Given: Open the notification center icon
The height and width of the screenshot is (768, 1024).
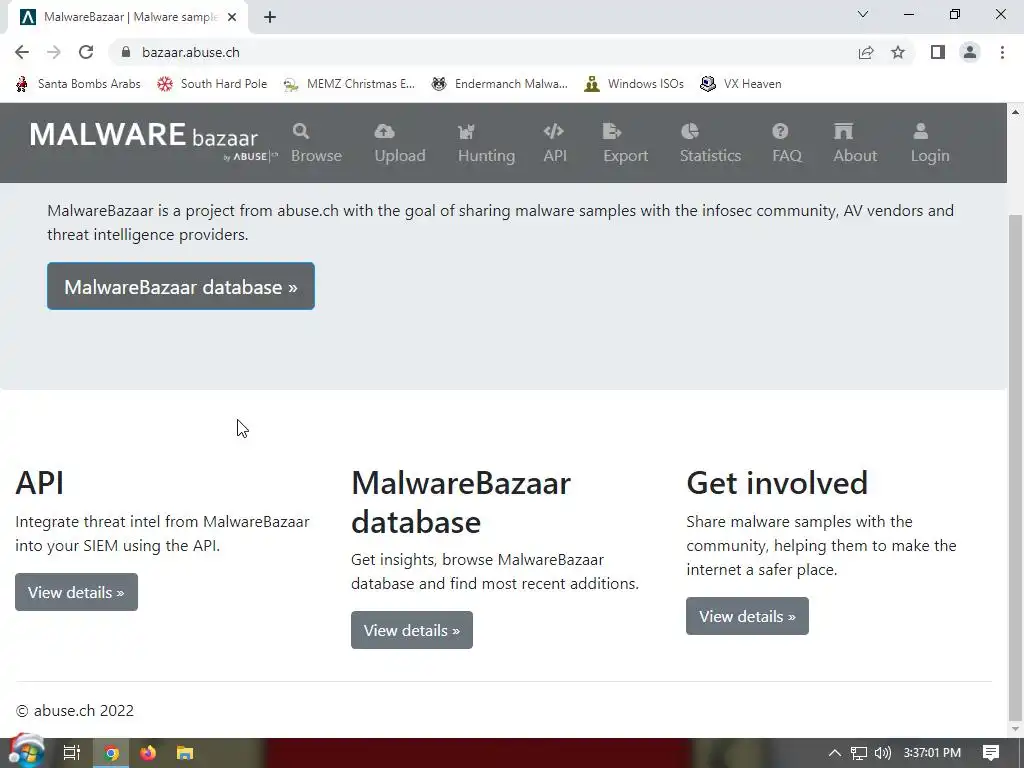Looking at the screenshot, I should [991, 753].
